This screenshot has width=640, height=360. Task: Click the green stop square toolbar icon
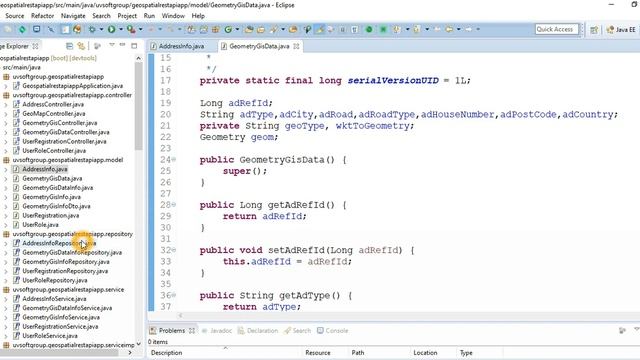click(x=383, y=29)
